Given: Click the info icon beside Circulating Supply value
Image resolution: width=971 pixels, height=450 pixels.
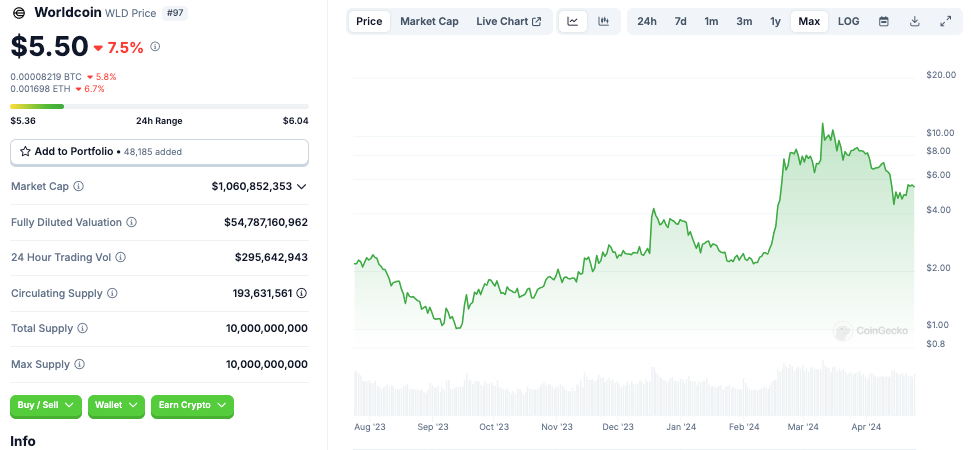Looking at the screenshot, I should [301, 293].
